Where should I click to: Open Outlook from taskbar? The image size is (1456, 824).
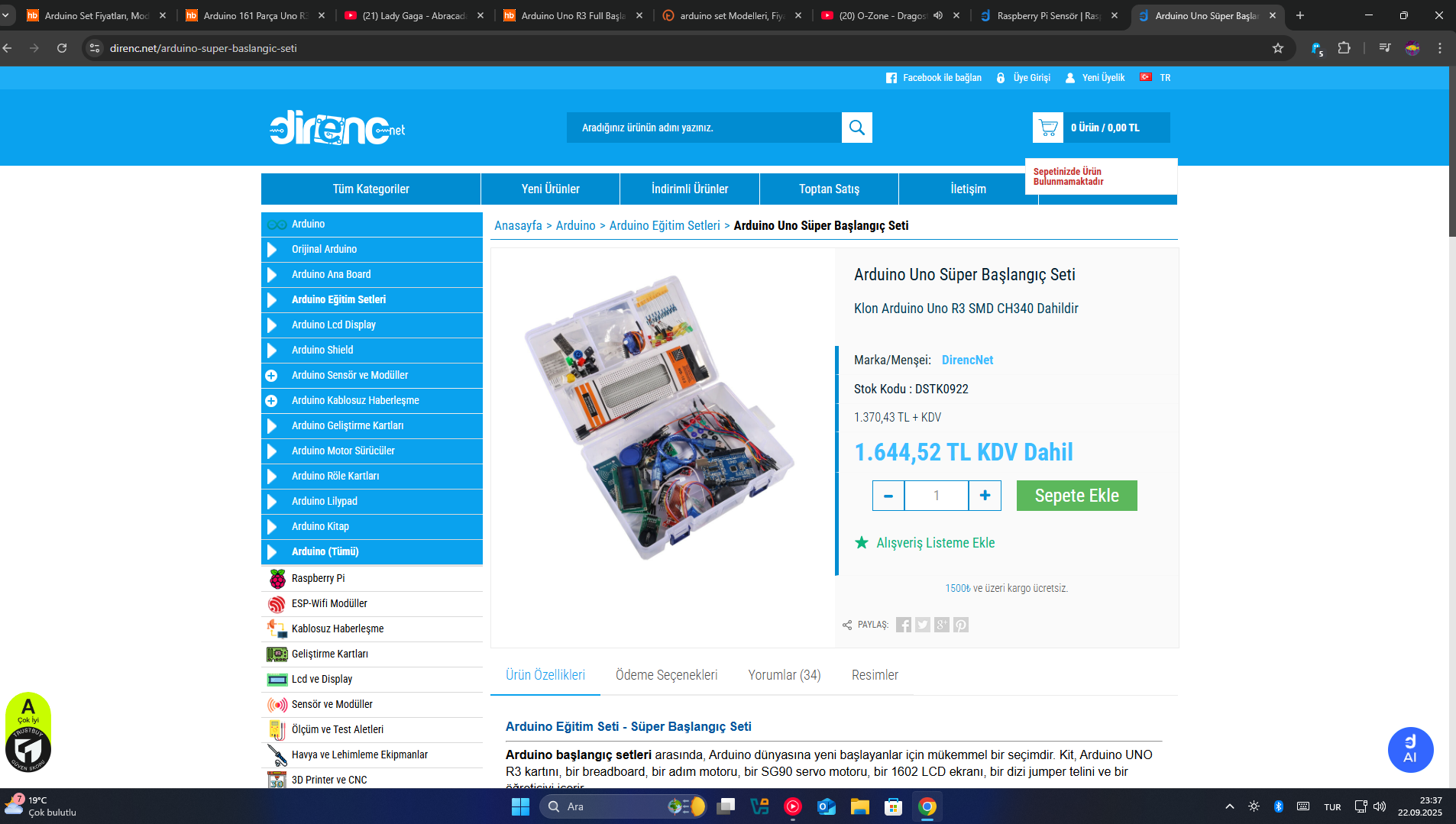coord(827,806)
